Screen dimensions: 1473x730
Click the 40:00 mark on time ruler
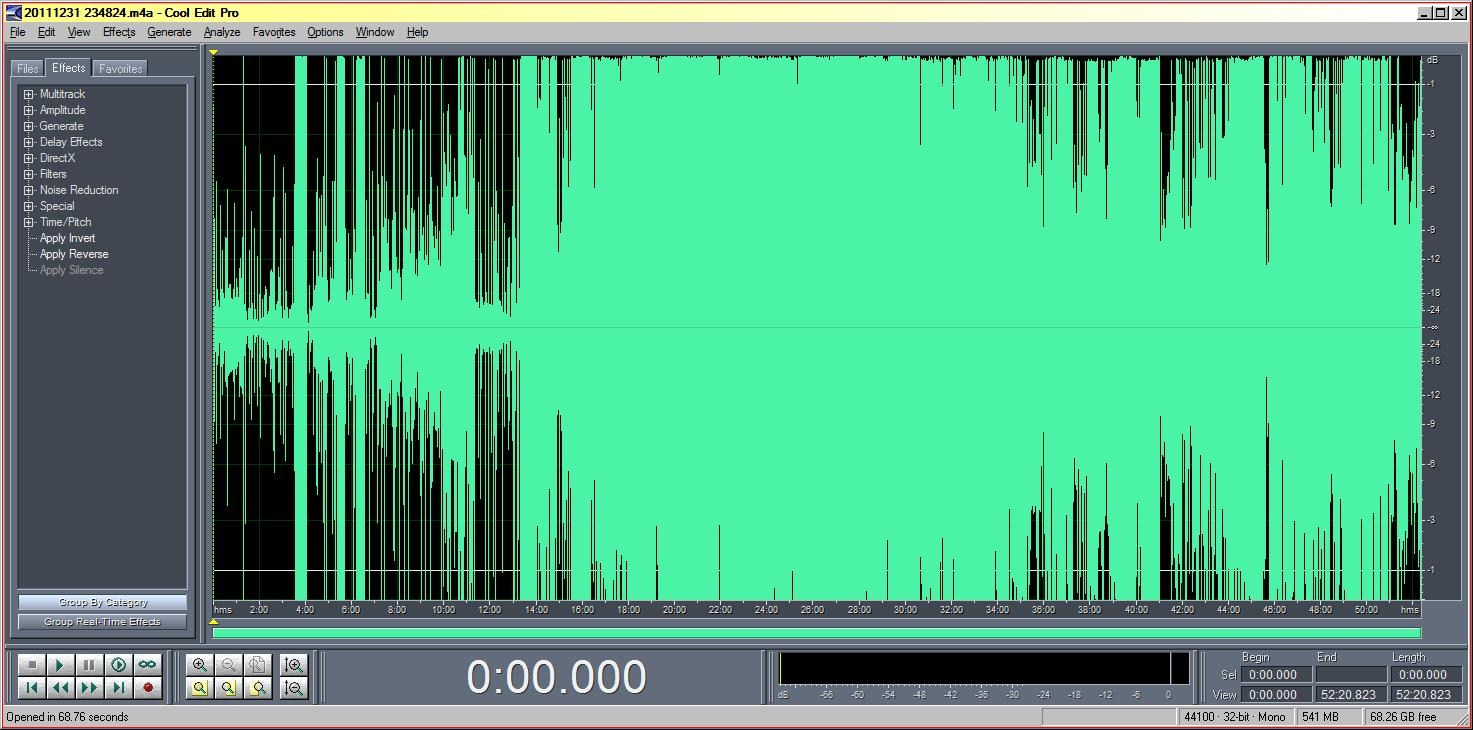tap(1136, 609)
